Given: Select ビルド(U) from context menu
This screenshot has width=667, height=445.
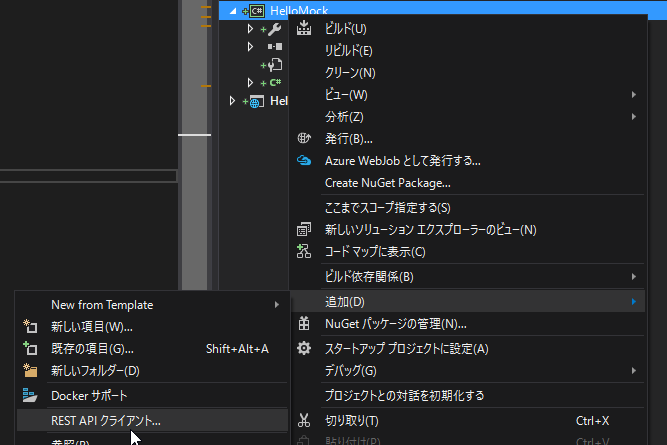Looking at the screenshot, I should (x=468, y=29).
